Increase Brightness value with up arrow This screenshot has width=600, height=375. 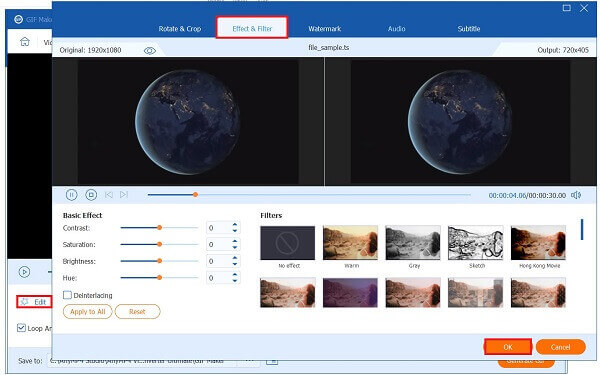235,258
